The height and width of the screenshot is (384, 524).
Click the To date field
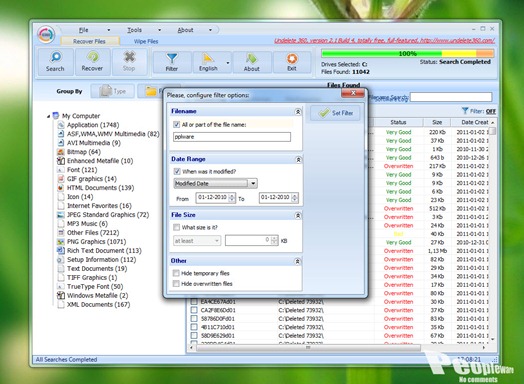(x=278, y=198)
